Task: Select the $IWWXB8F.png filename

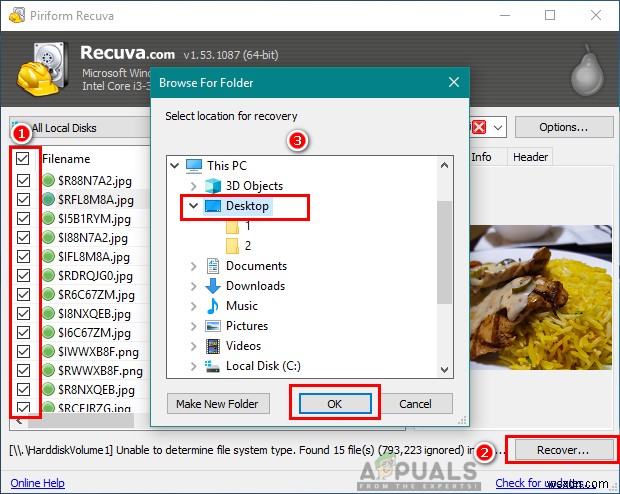Action: pyautogui.click(x=98, y=352)
